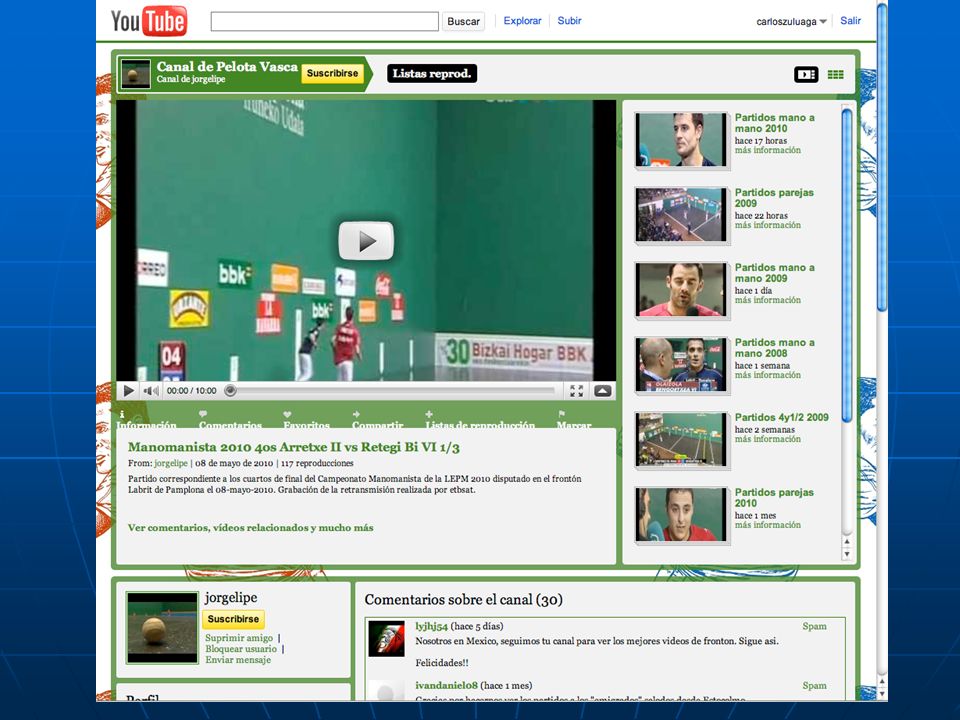Click the Partidos parejas 2009 title link
Viewport: 960px width, 720px height.
[774, 198]
